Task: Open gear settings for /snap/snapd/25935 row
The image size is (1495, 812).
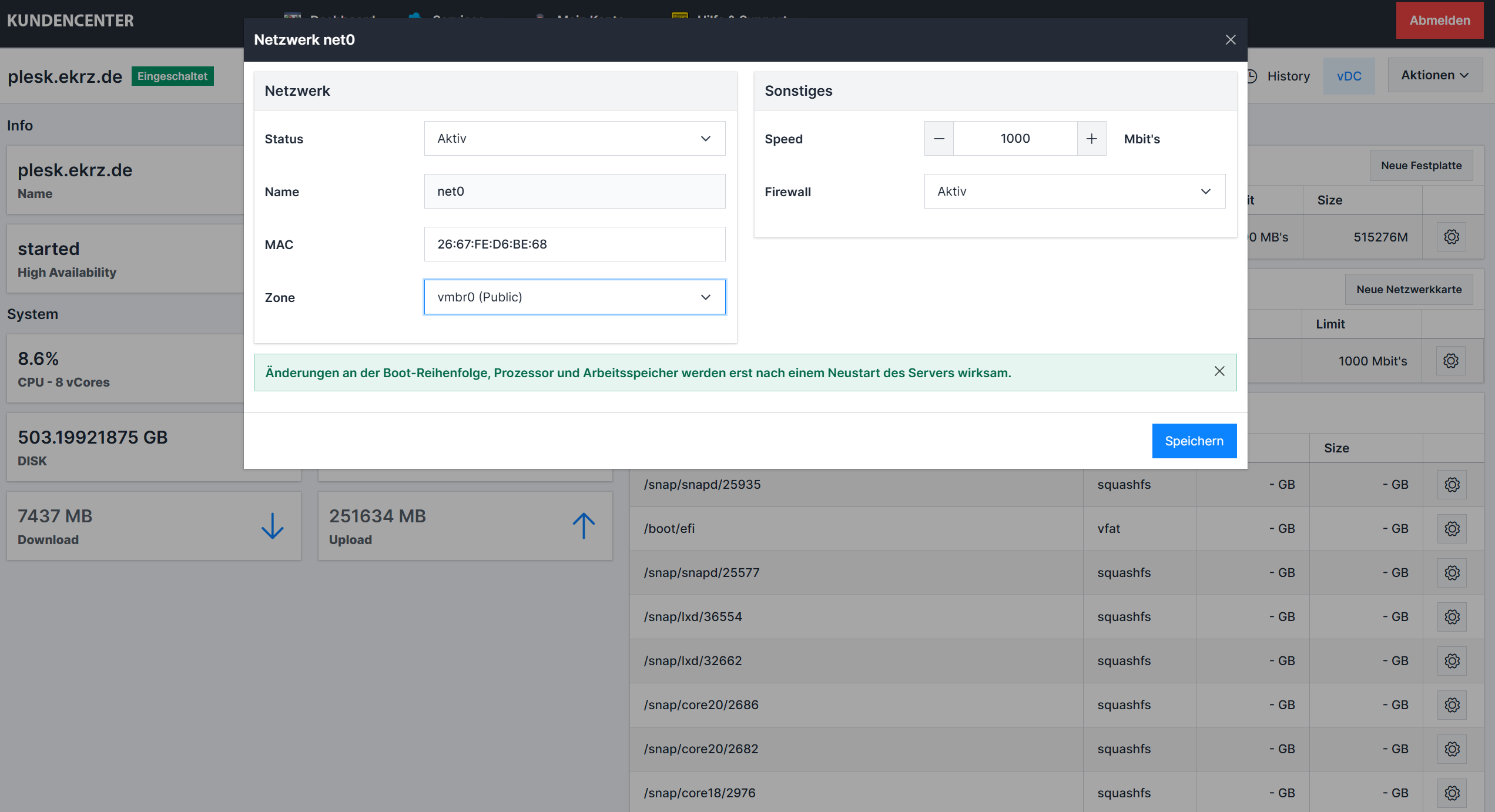Action: [1452, 485]
